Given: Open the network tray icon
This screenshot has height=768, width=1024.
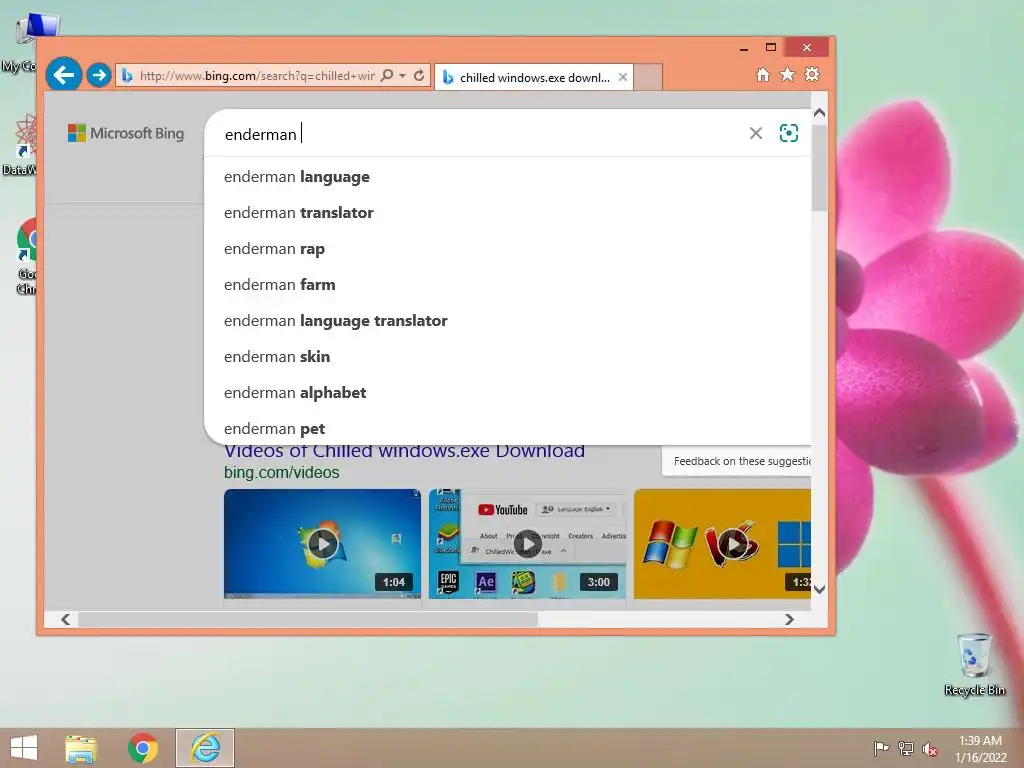Looking at the screenshot, I should pos(906,748).
